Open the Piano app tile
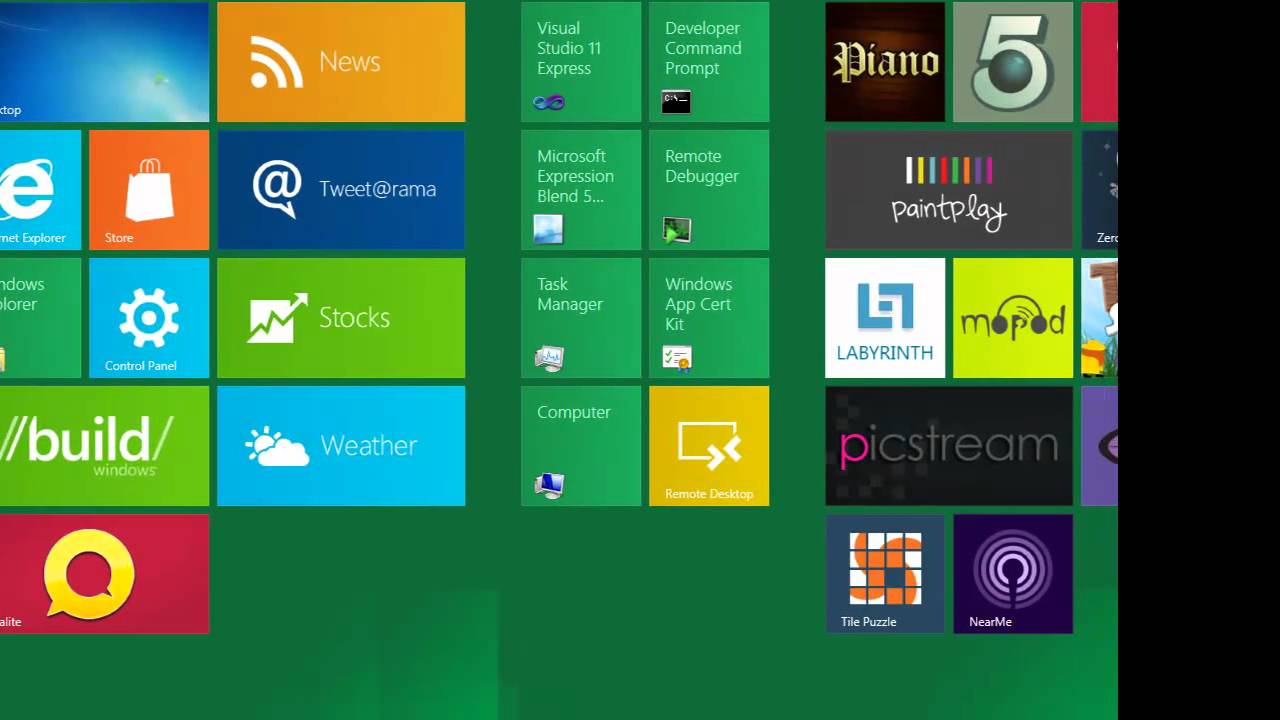Image resolution: width=1280 pixels, height=720 pixels. point(885,62)
